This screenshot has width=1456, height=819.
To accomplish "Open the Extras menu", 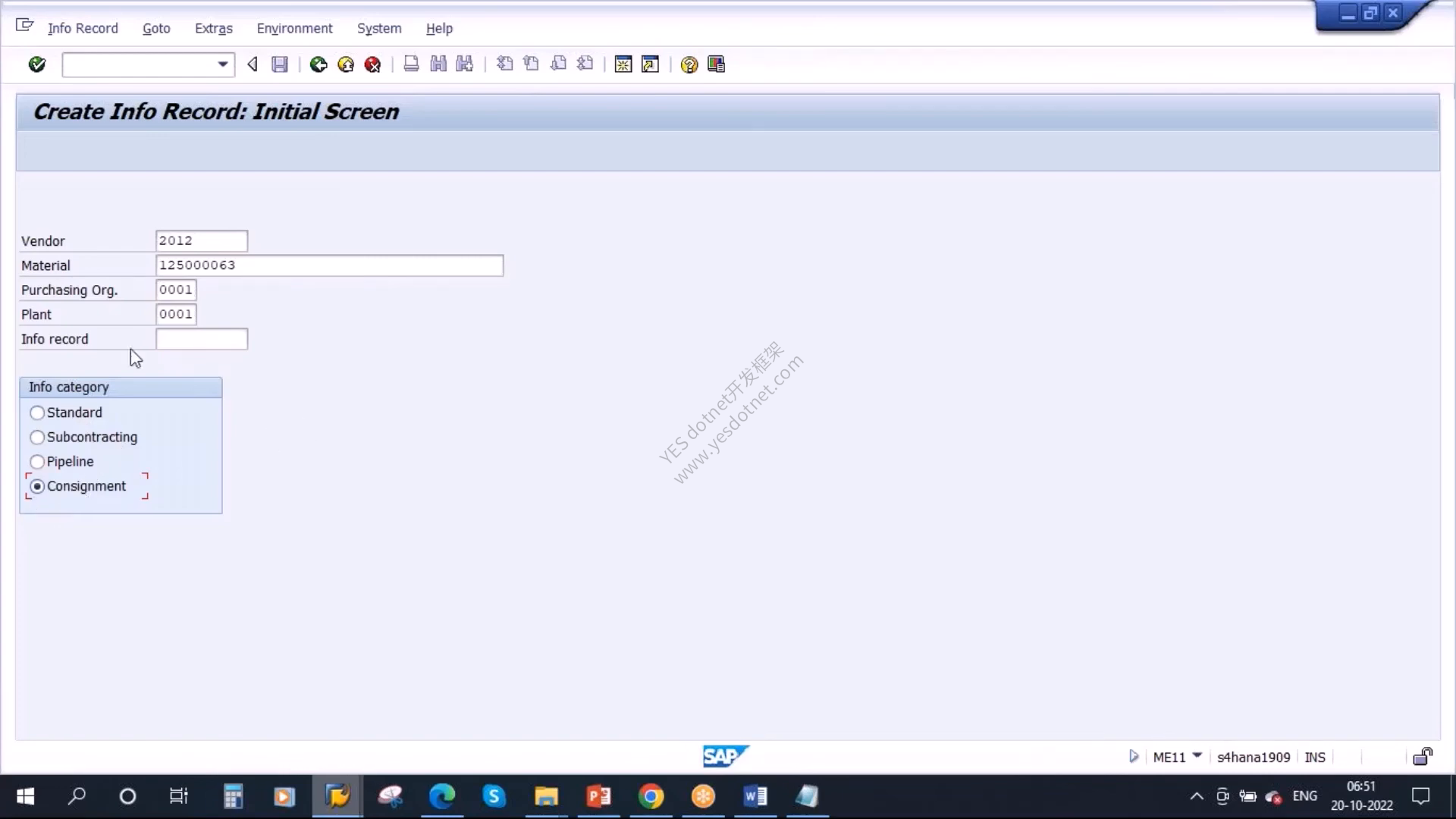I will (x=214, y=28).
